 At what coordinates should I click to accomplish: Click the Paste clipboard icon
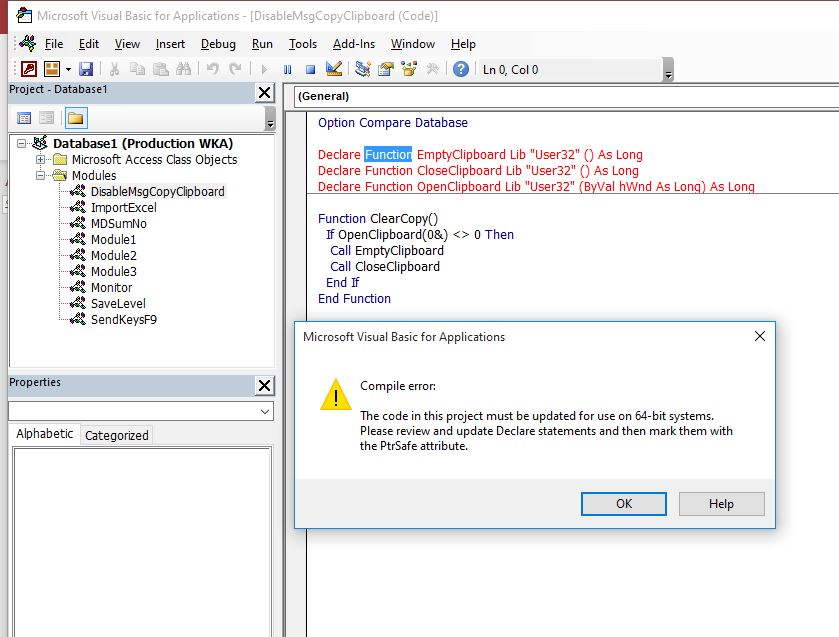point(161,69)
